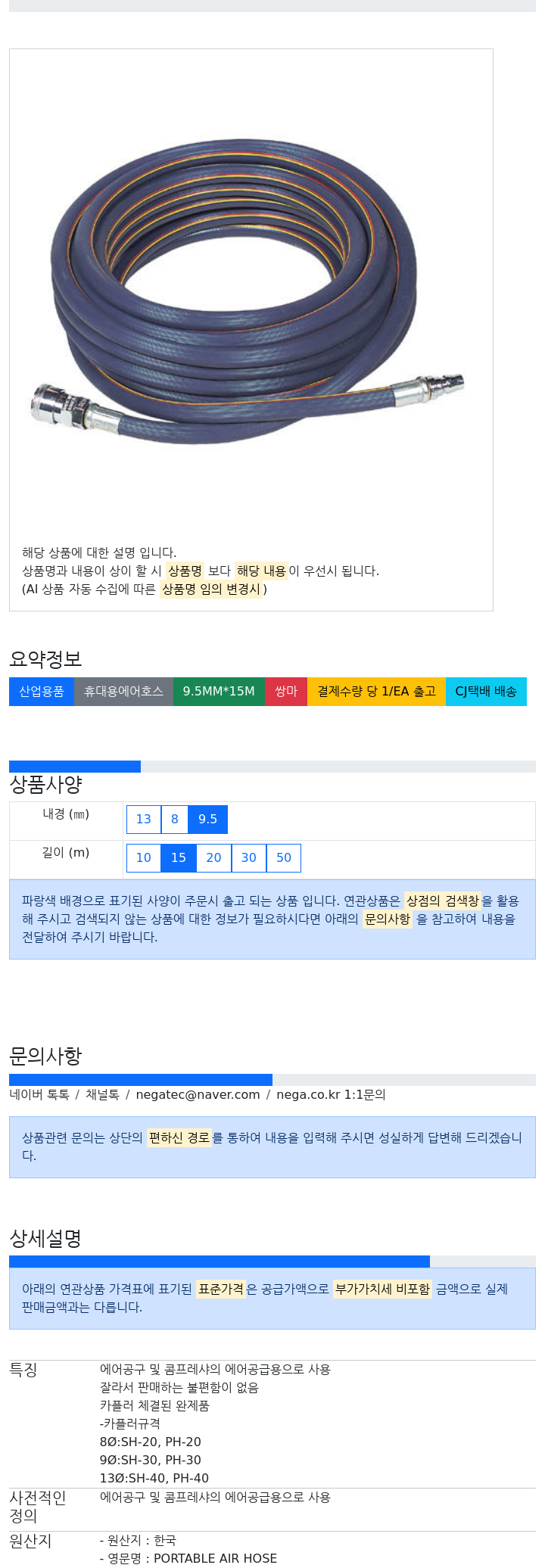Choose length option 15
Viewport: 545px width, 1568px height.
tap(179, 857)
